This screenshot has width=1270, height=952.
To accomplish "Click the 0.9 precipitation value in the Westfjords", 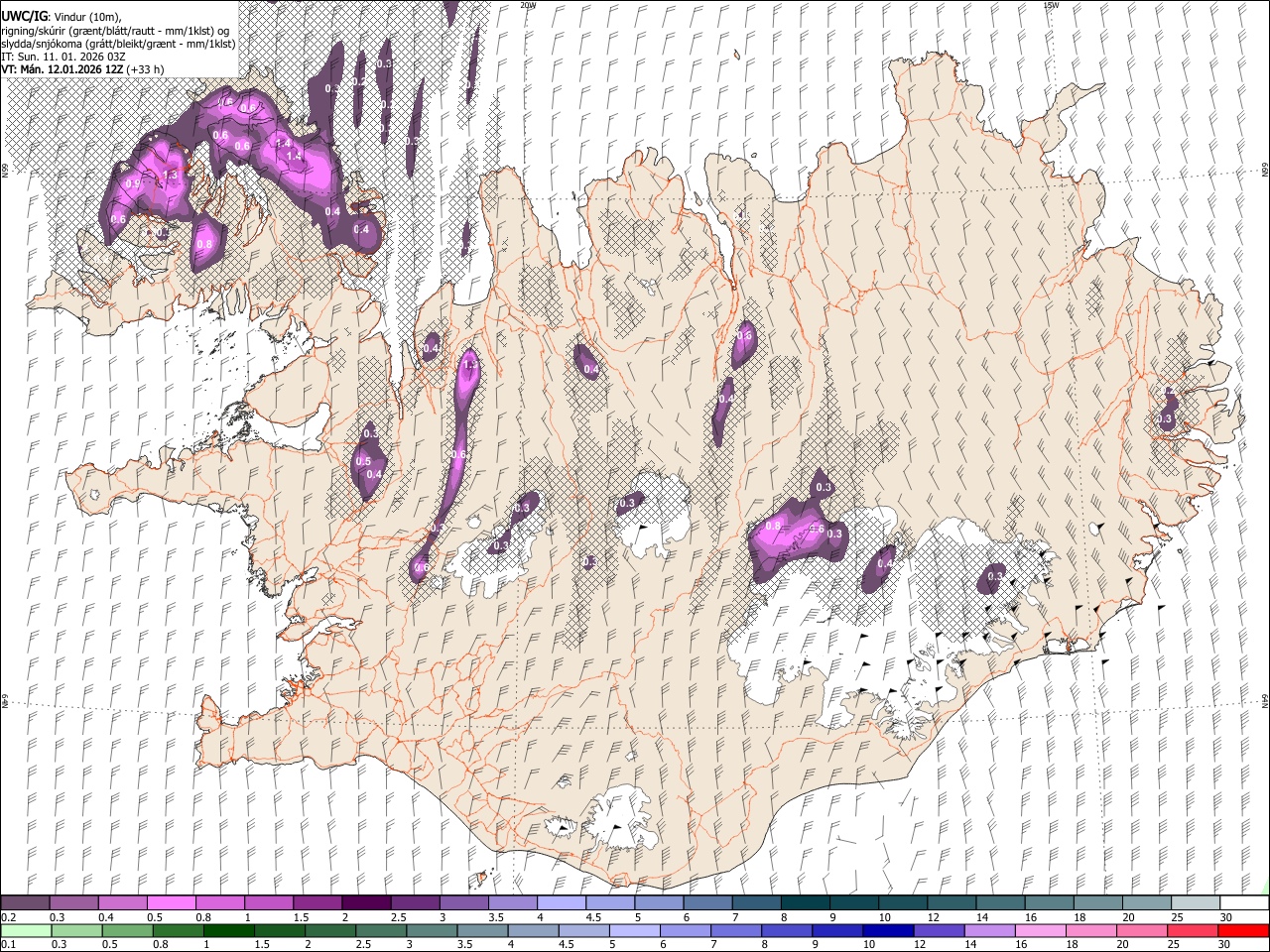I will click(x=132, y=184).
